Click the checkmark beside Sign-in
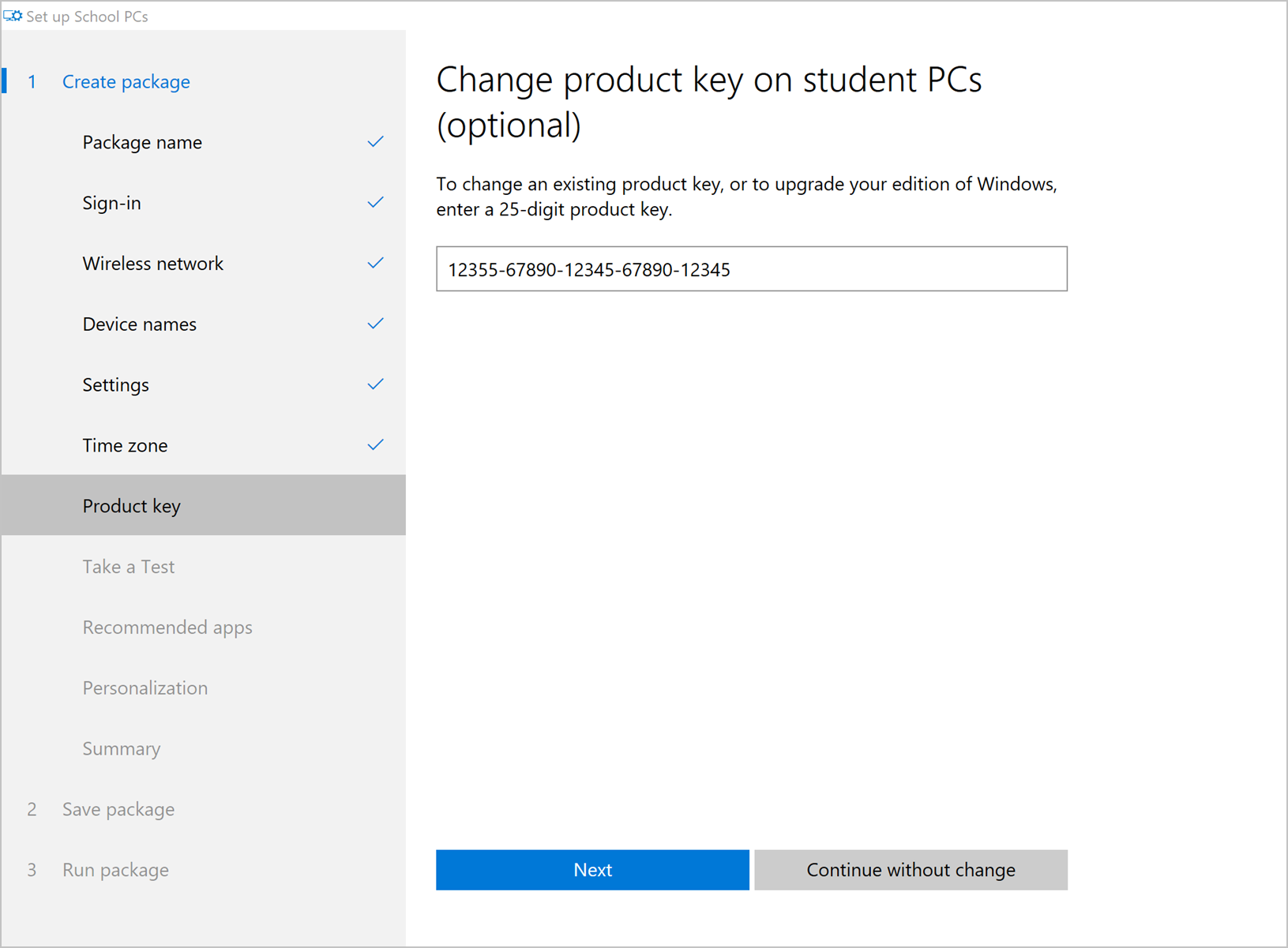 pos(375,203)
